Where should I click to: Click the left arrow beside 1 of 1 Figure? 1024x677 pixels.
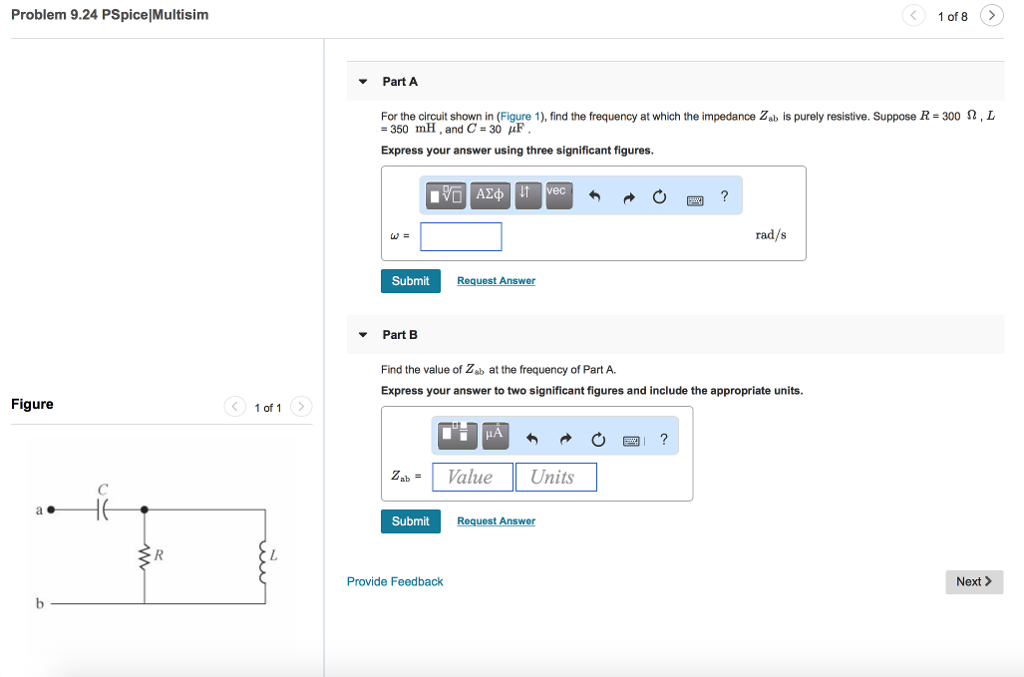(x=234, y=407)
